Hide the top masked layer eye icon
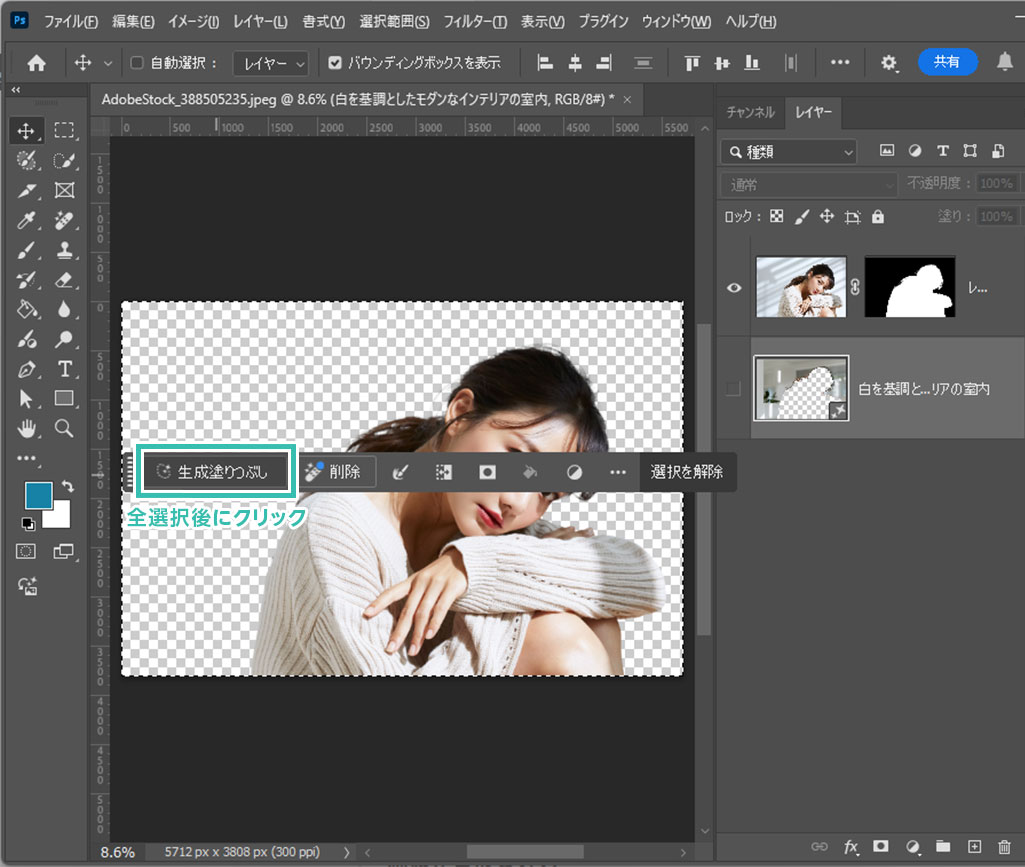Viewport: 1025px width, 867px height. coord(733,288)
